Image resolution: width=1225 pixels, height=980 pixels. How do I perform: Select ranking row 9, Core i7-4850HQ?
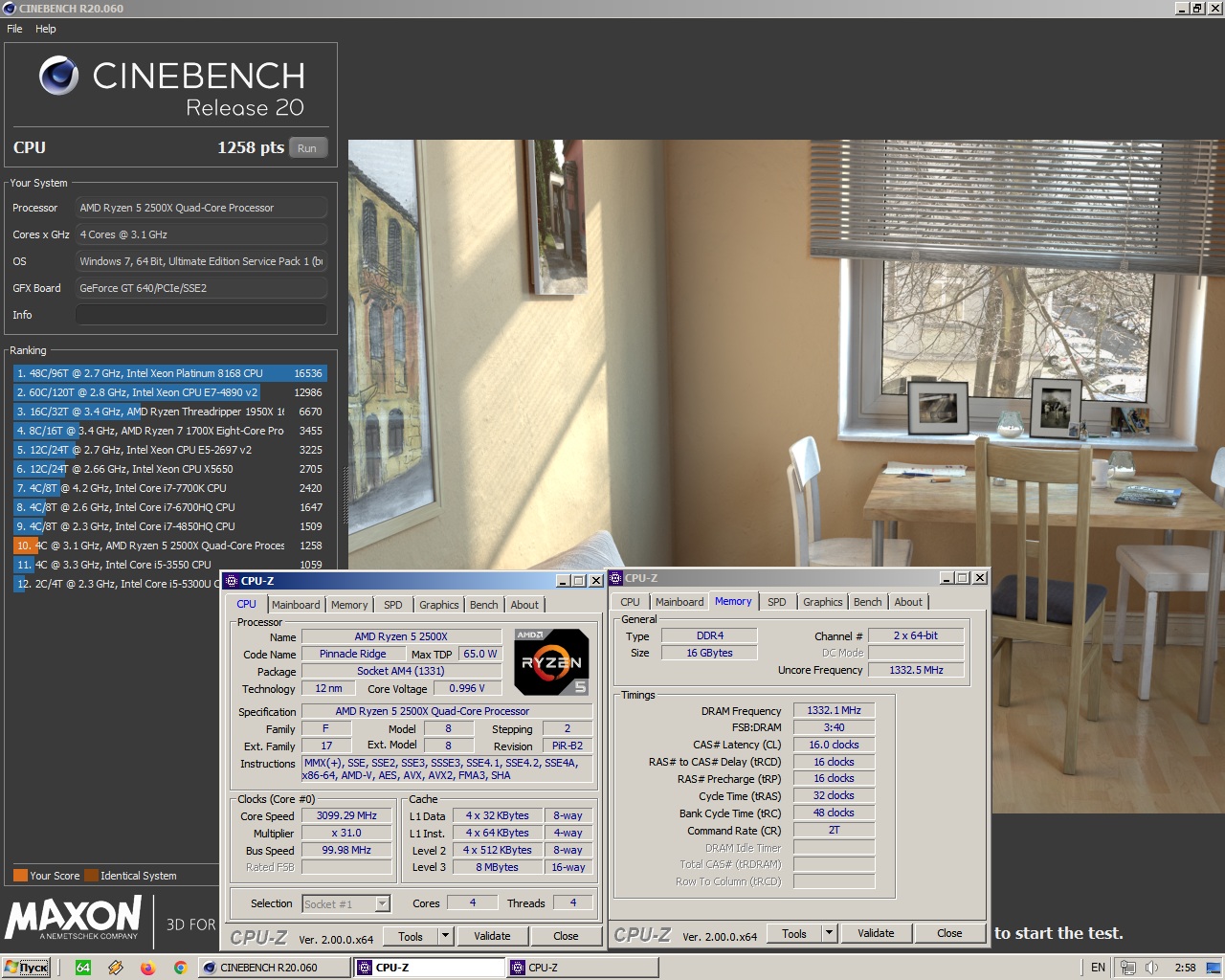169,526
